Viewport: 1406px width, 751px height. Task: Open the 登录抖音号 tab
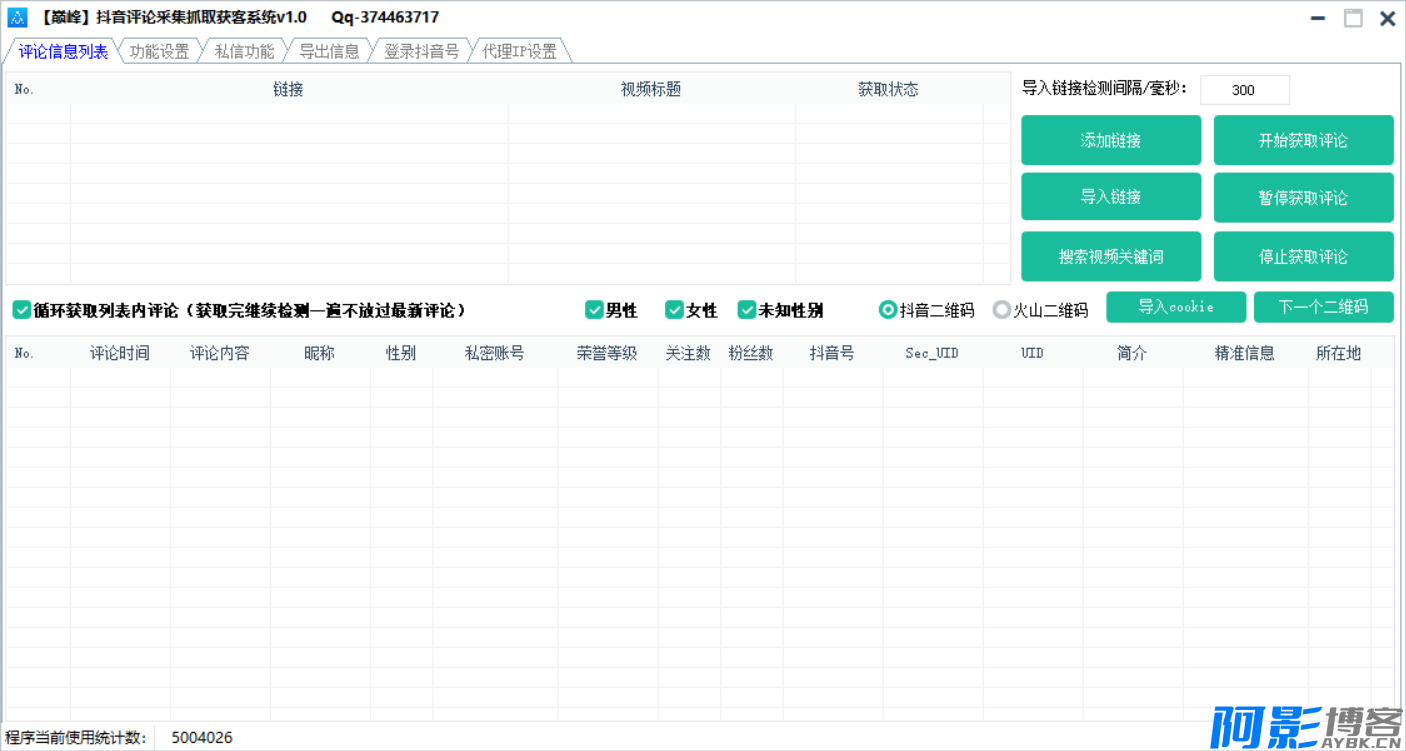coord(421,51)
